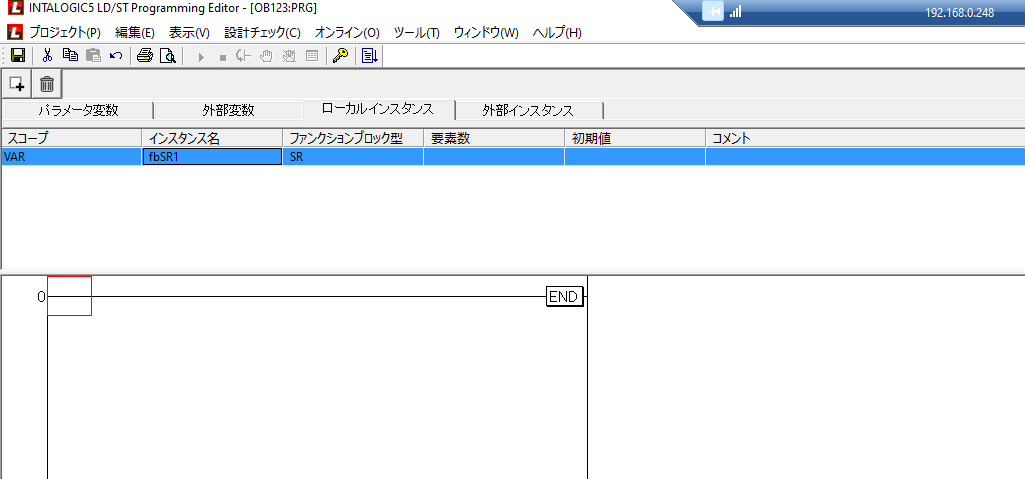Click the fbSR1 instance name field
The image size is (1025, 479).
coord(212,157)
